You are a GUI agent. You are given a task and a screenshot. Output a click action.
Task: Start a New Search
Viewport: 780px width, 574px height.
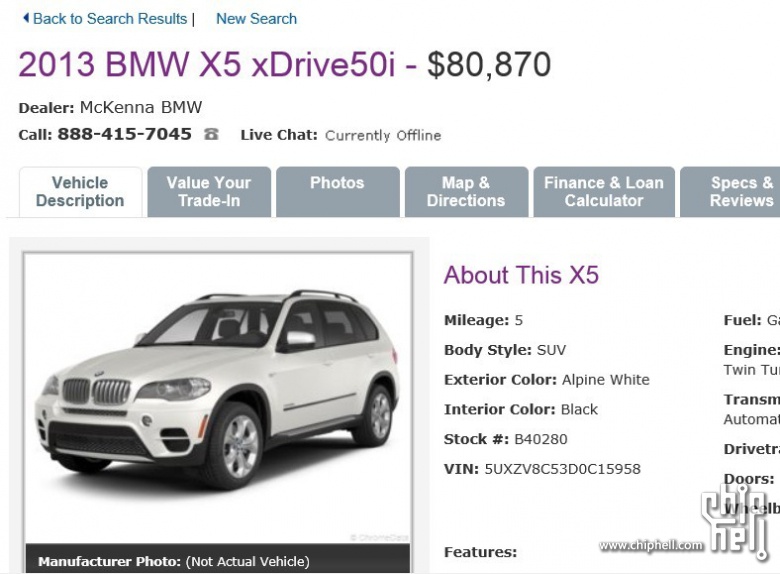(256, 19)
